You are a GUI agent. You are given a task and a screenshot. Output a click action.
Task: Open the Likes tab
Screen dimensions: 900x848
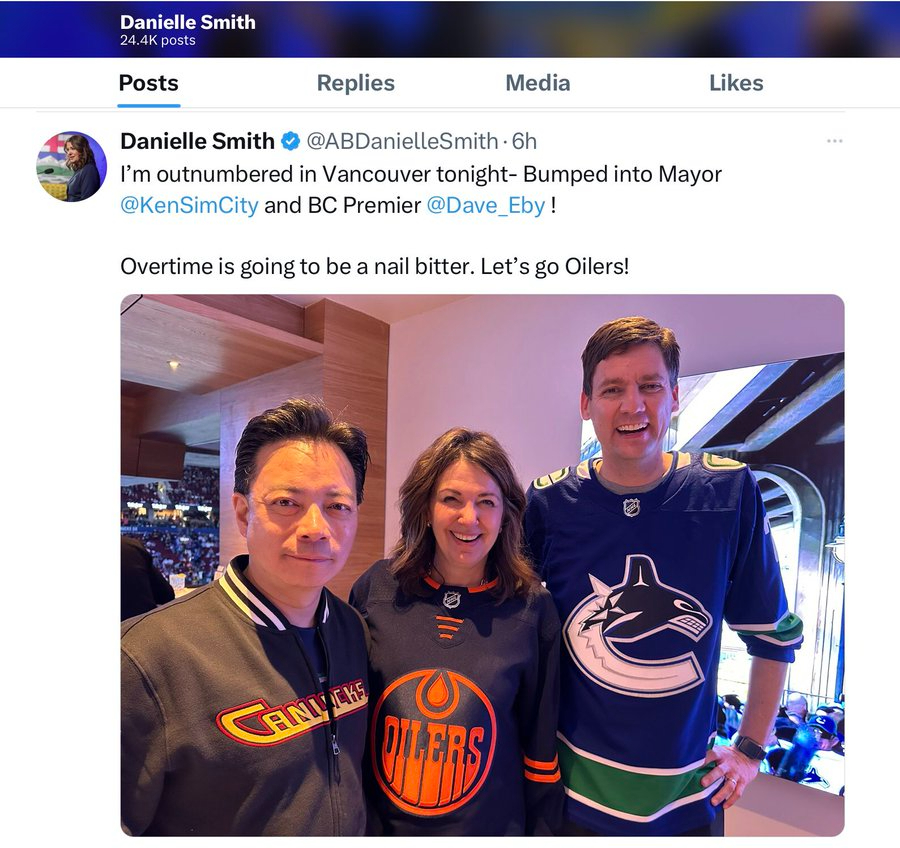pyautogui.click(x=736, y=83)
